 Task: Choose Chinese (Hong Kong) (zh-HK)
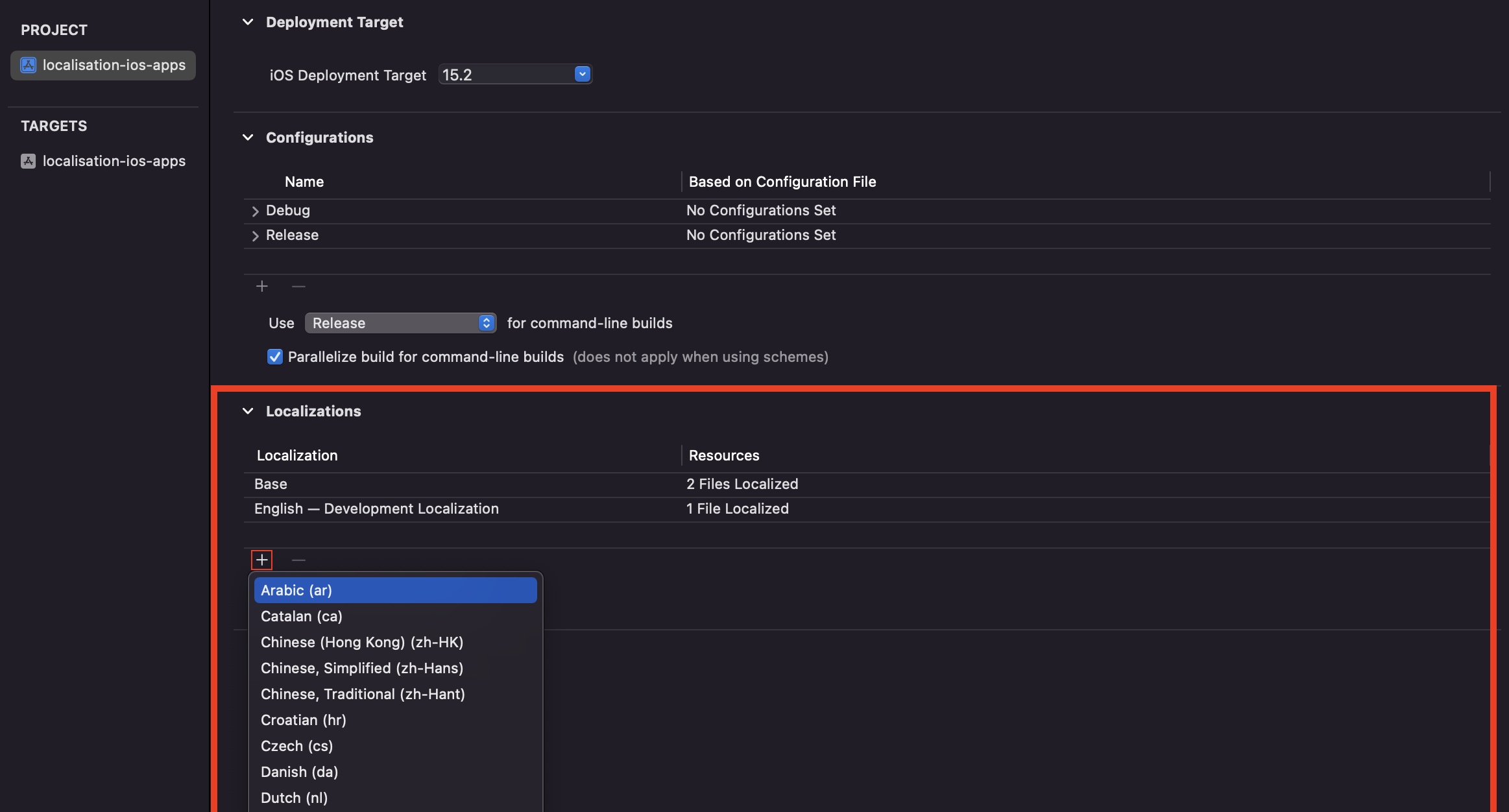(396, 642)
